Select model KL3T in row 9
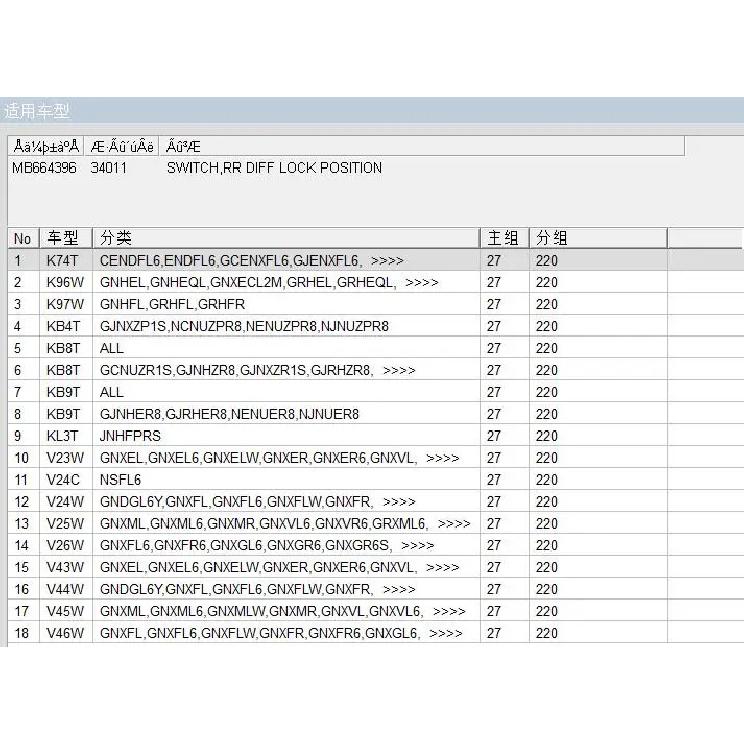 65,436
